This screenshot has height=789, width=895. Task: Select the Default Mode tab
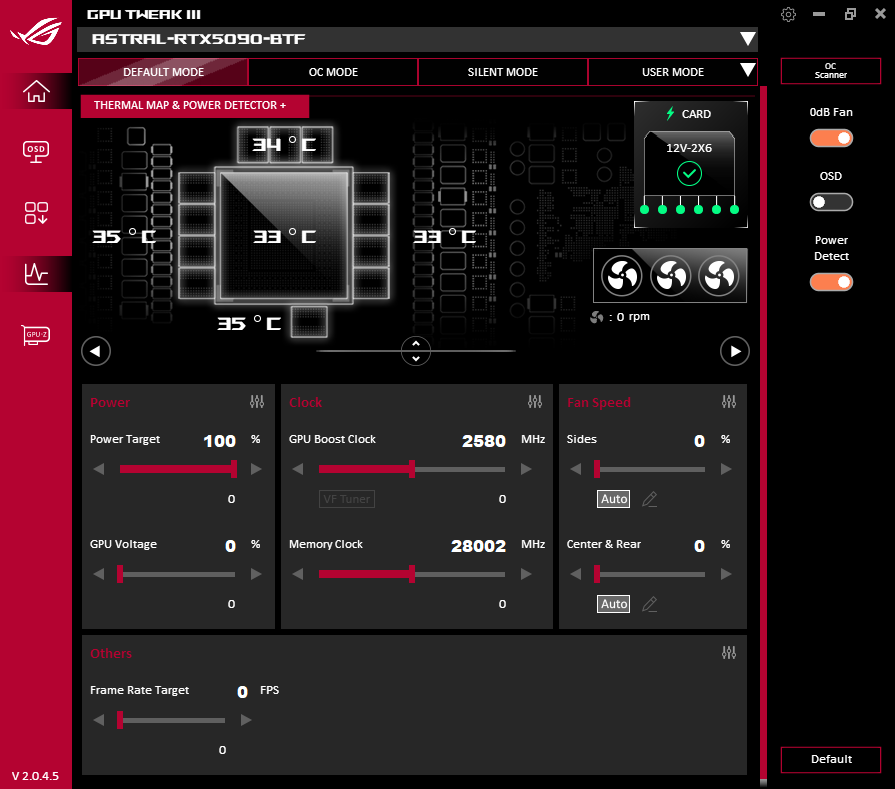click(x=163, y=72)
